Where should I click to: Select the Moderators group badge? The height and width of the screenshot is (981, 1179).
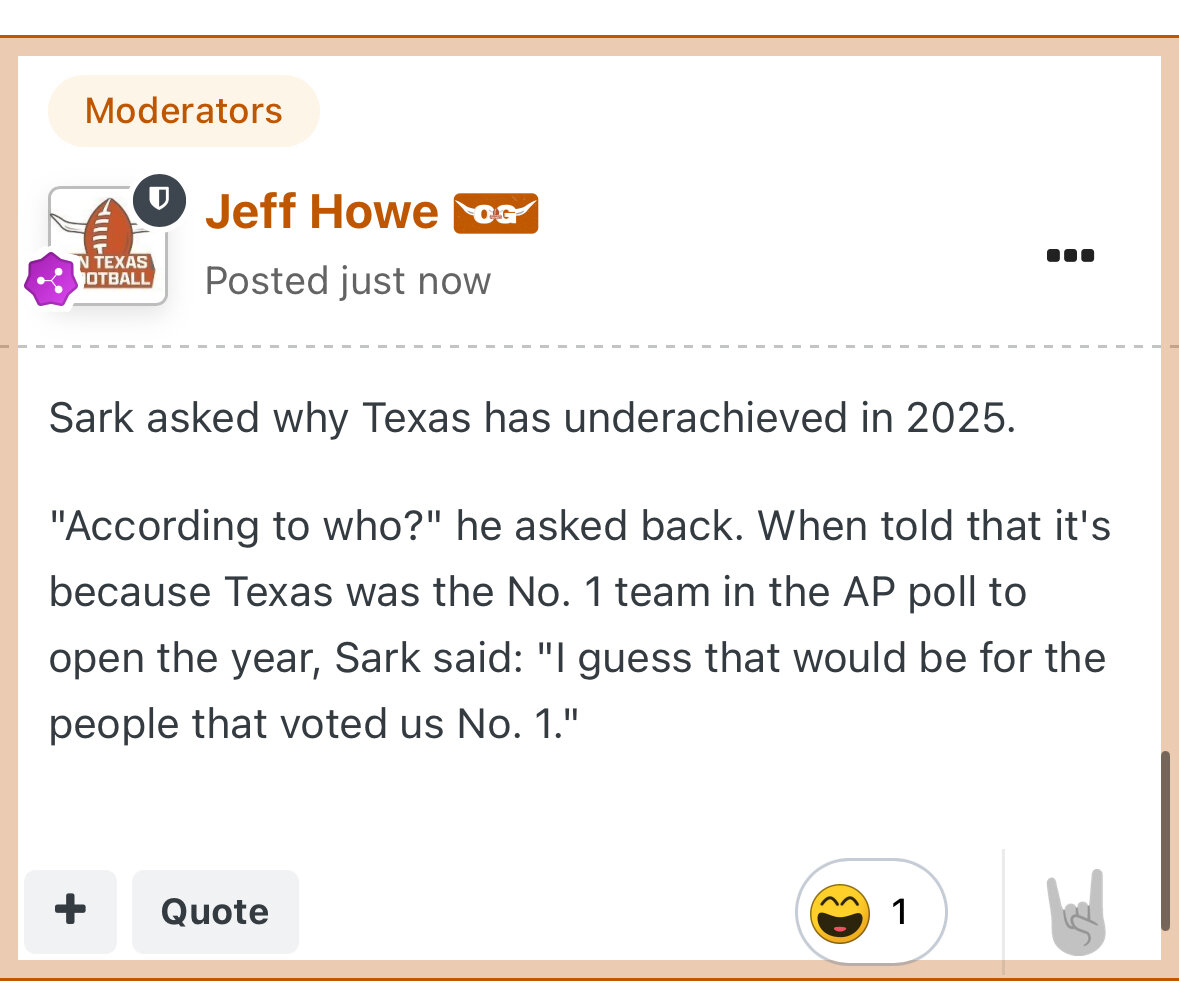click(184, 111)
